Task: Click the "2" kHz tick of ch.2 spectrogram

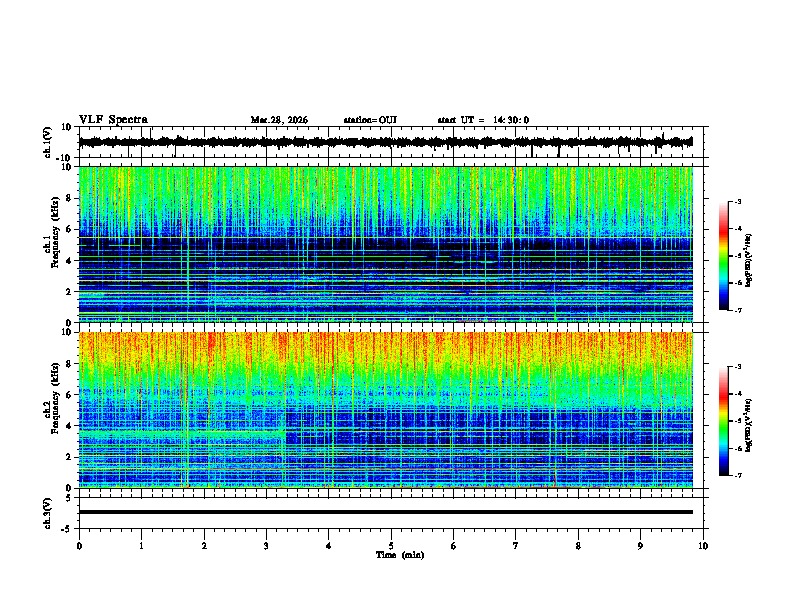Action: [x=70, y=457]
